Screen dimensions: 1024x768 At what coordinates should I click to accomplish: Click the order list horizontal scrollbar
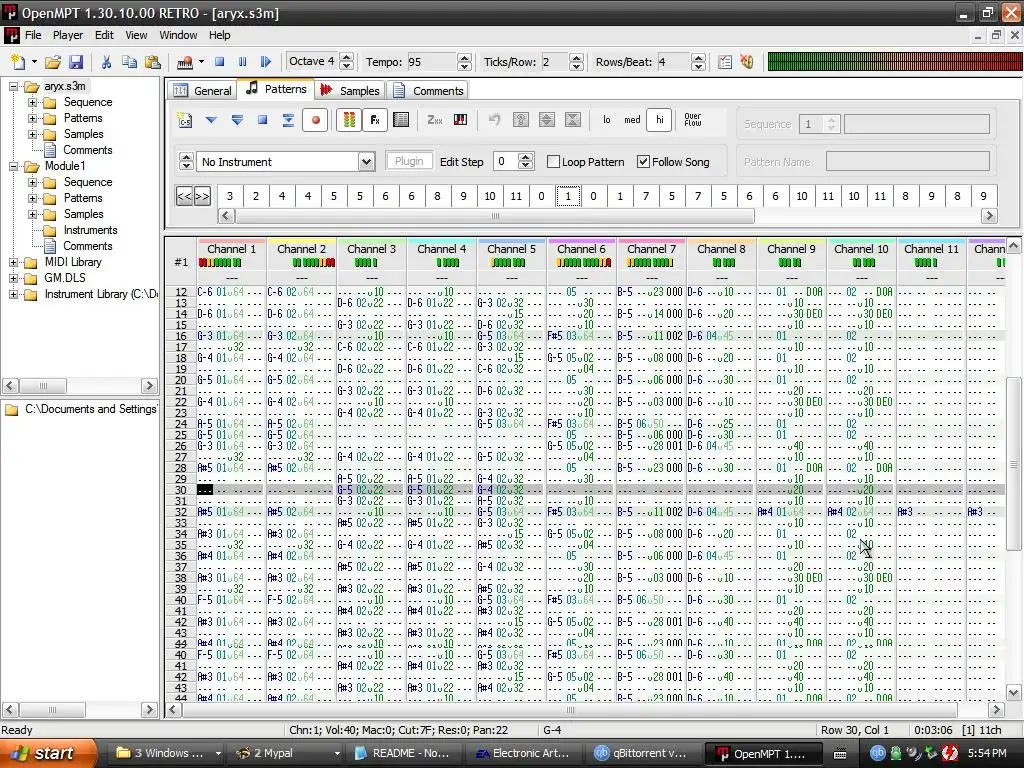click(495, 216)
